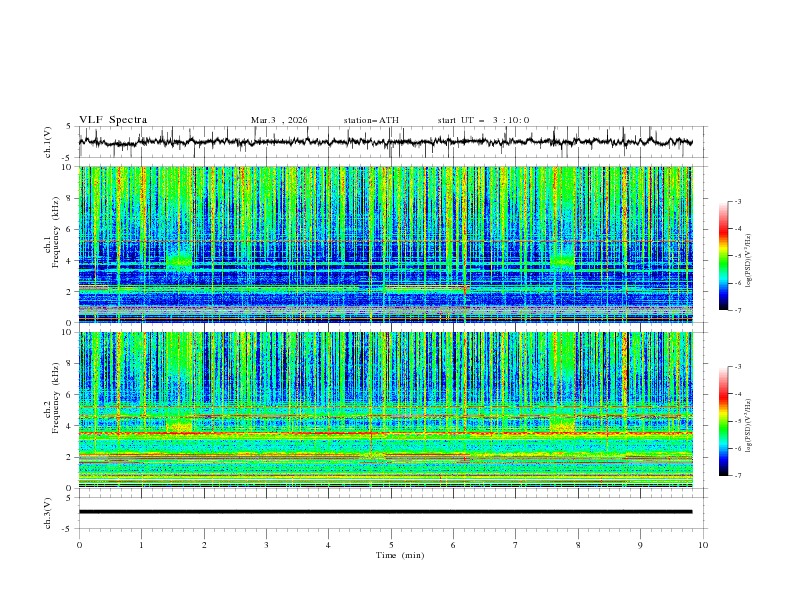Click the date "Mar.3 , 2026"
This screenshot has width=792, height=612.
point(279,120)
